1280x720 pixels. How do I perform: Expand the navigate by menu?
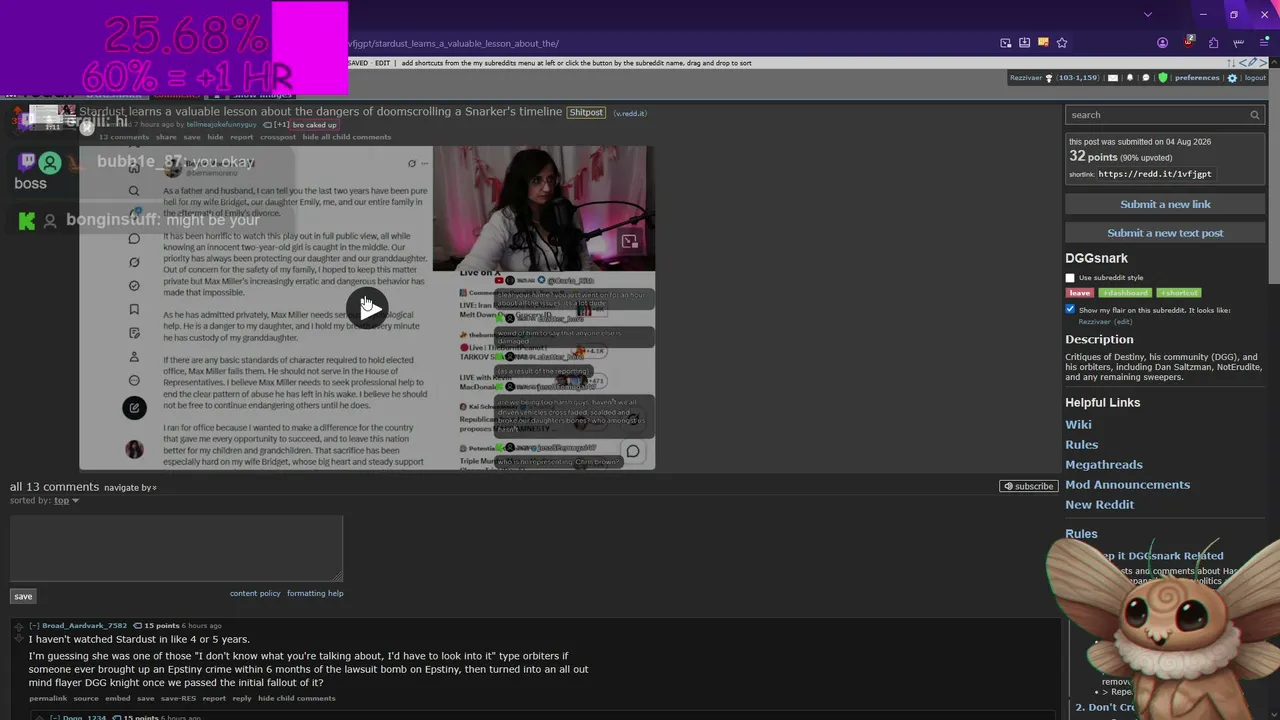click(131, 488)
